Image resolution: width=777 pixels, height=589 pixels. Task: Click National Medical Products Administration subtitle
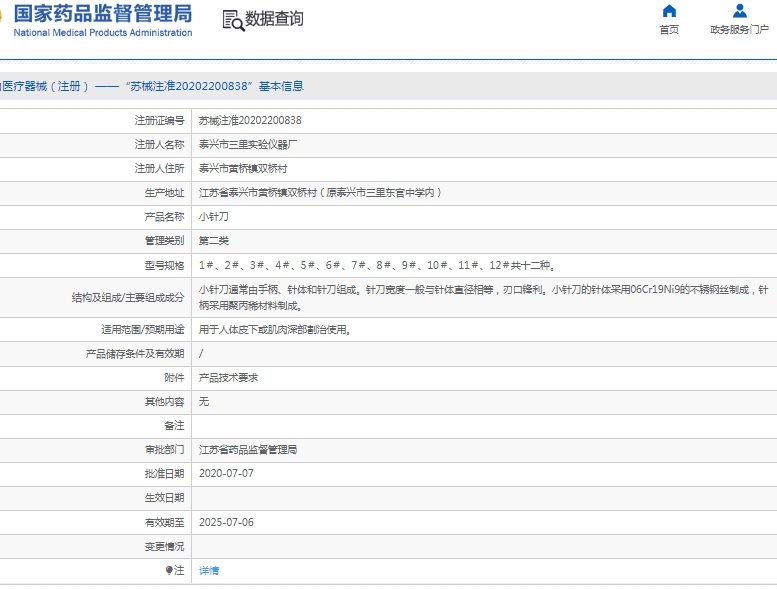pos(103,33)
